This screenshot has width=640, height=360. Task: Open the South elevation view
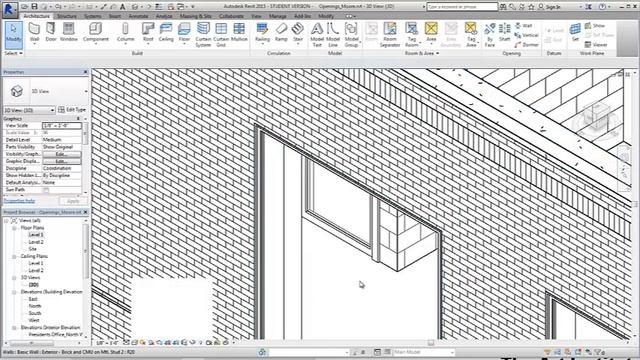click(x=35, y=313)
